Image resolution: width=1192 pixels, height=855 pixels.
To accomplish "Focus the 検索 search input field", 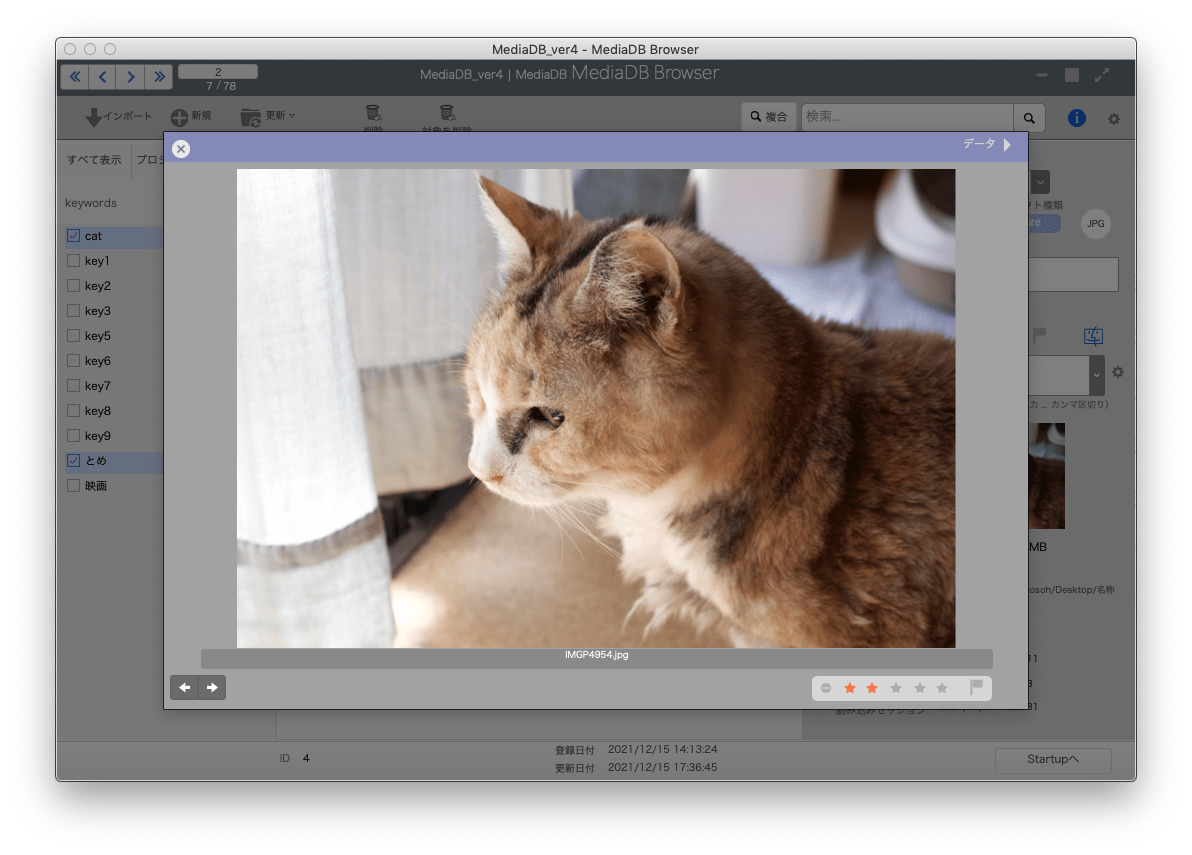I will [x=907, y=117].
